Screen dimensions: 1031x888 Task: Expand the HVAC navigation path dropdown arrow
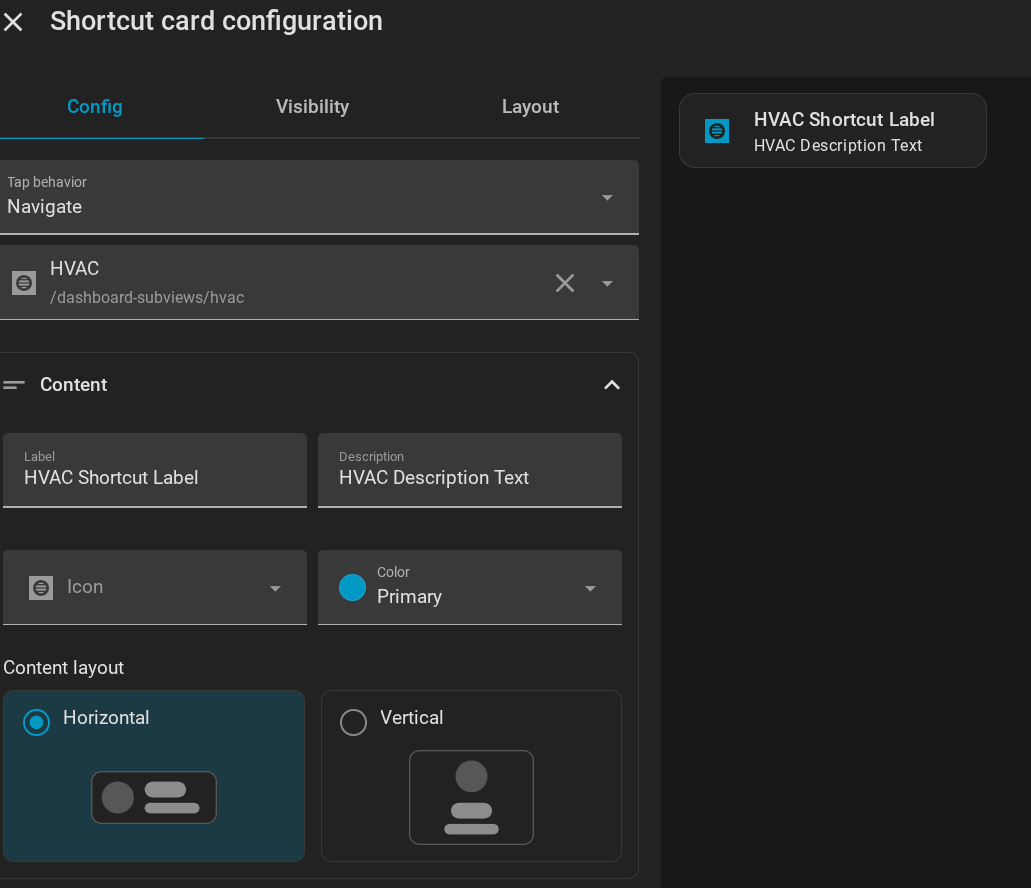click(607, 284)
